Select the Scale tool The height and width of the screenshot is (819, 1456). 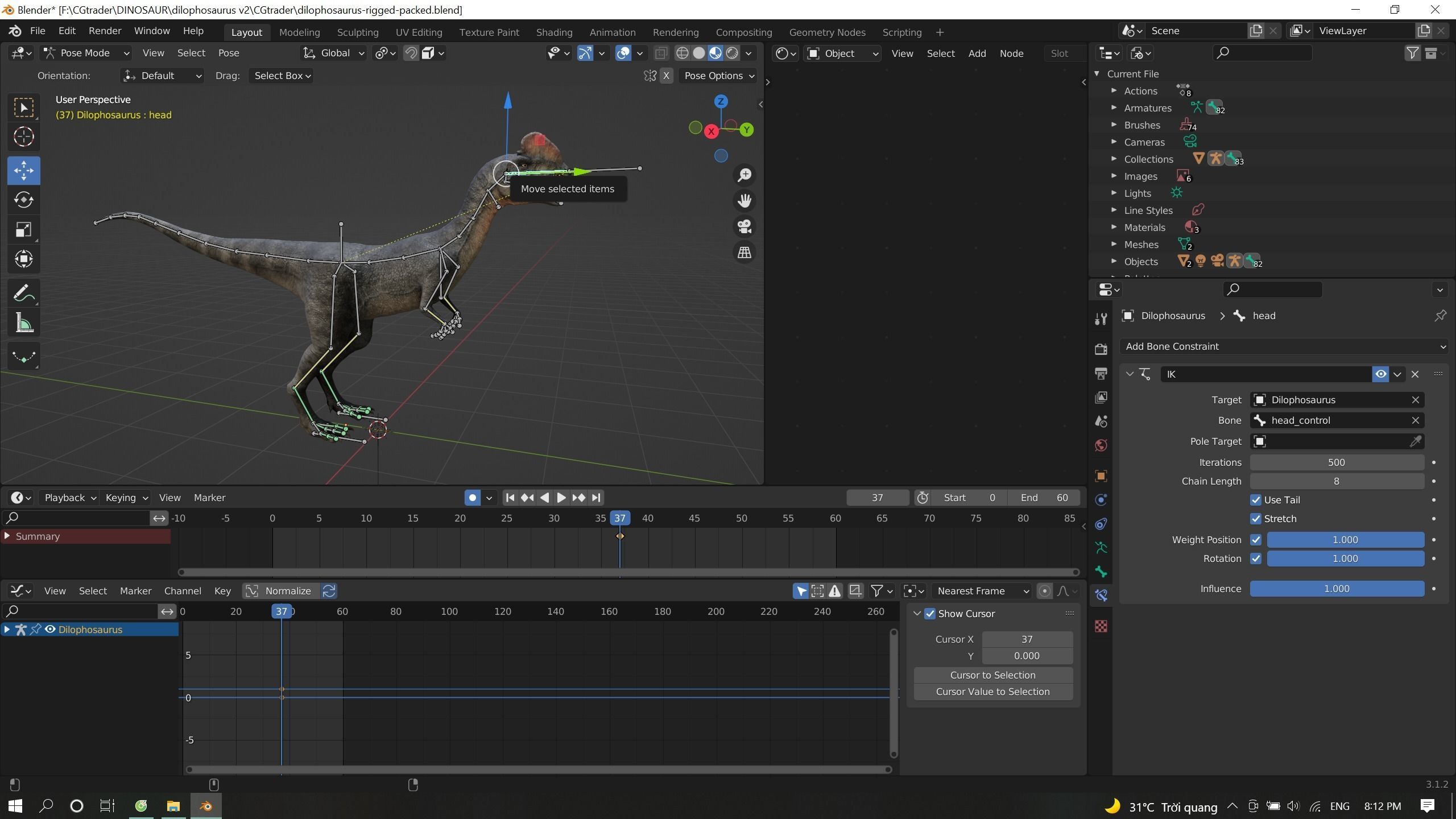(x=23, y=230)
